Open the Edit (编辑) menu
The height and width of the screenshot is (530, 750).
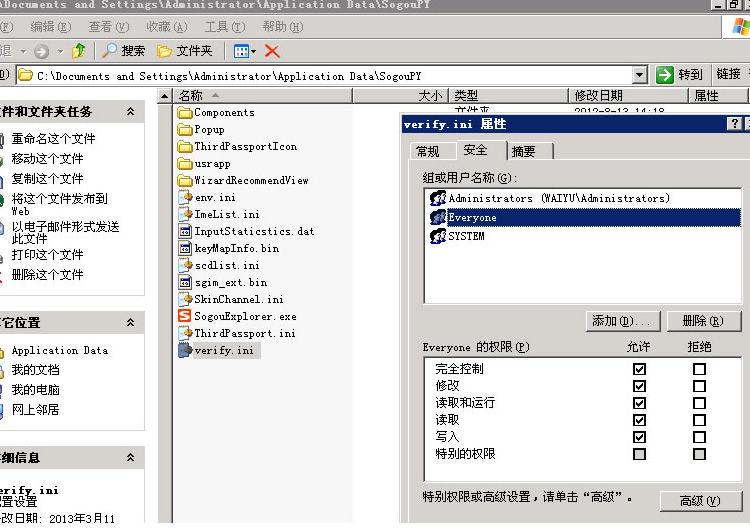(x=51, y=27)
